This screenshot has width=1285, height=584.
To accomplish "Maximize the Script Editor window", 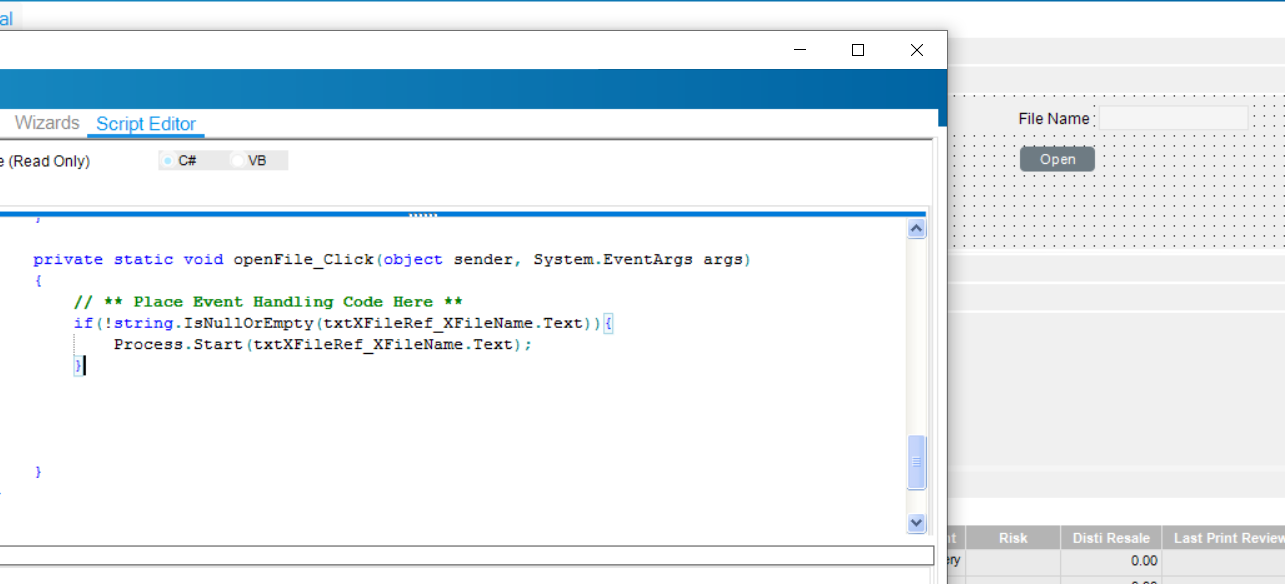I will click(x=857, y=50).
